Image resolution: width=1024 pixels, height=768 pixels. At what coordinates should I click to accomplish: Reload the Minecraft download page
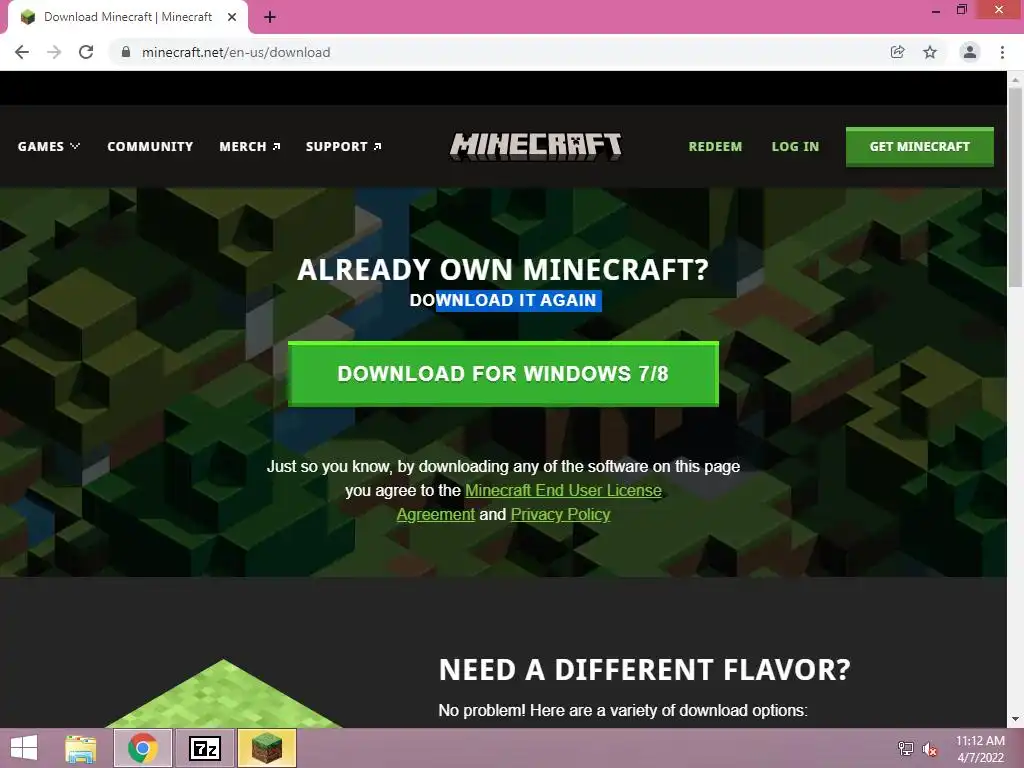[86, 52]
